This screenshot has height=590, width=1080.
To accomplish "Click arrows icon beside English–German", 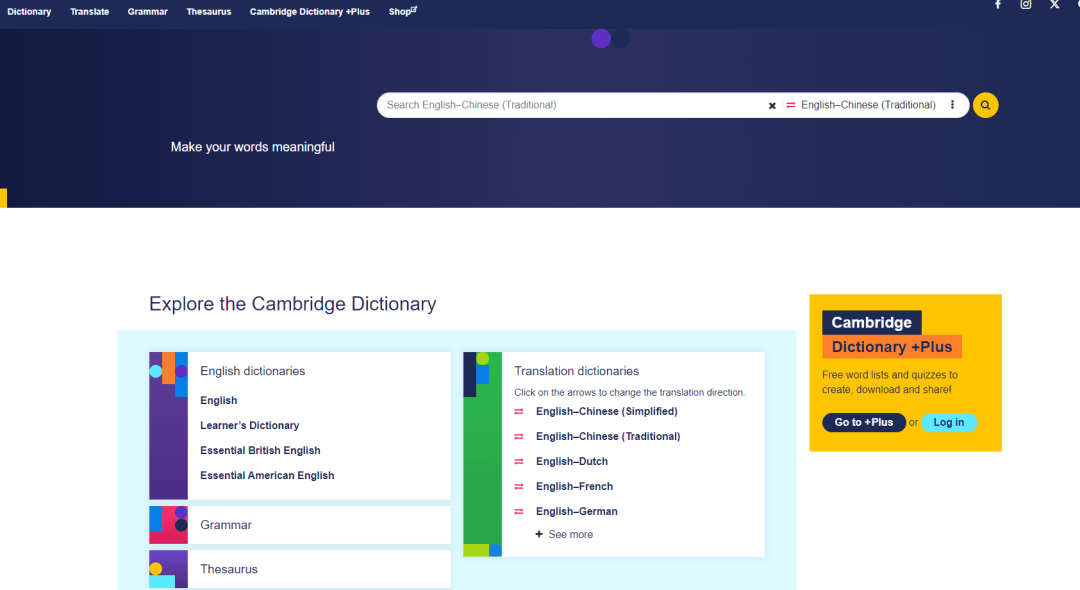I will 519,512.
